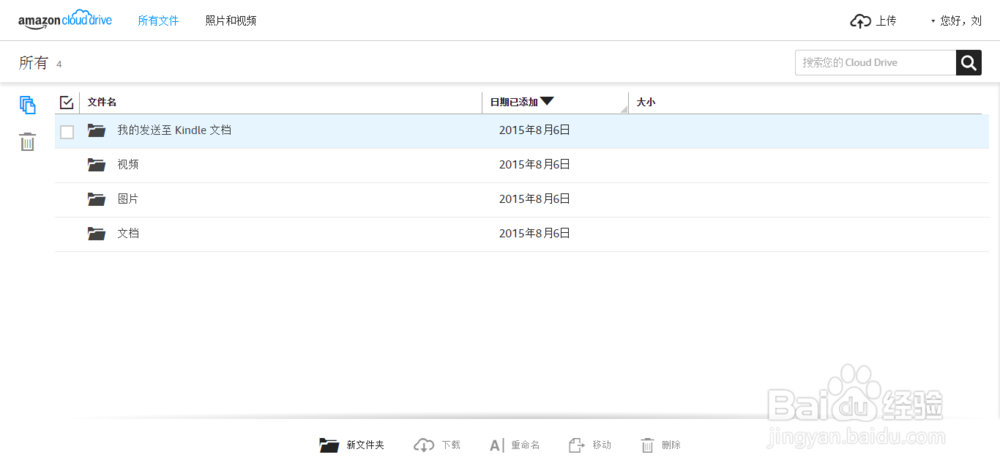Click the 日期已添加 column header text
Viewport: 1000px width, 471px height.
coord(513,102)
